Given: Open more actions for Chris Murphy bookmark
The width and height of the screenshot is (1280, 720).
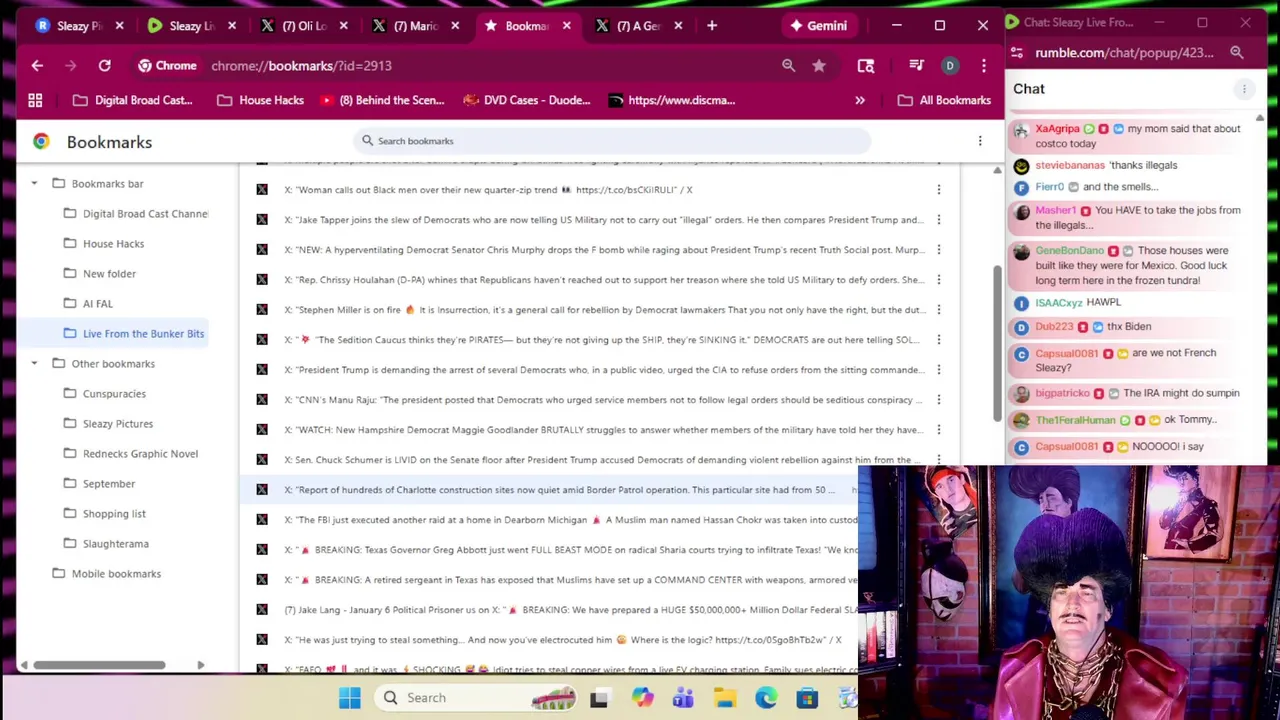Looking at the screenshot, I should tap(939, 250).
